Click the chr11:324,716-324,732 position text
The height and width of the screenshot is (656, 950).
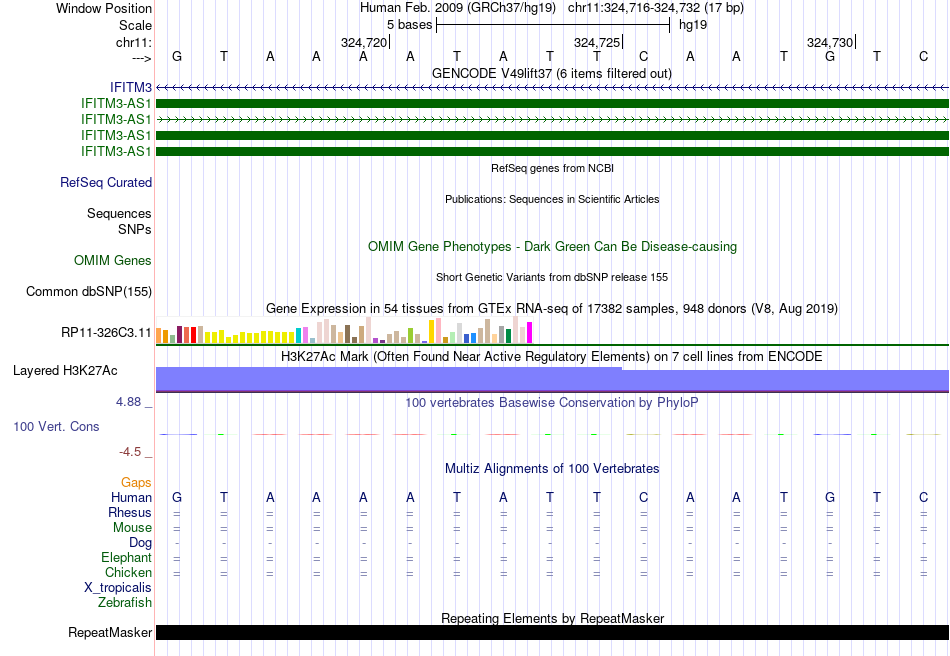coord(656,8)
